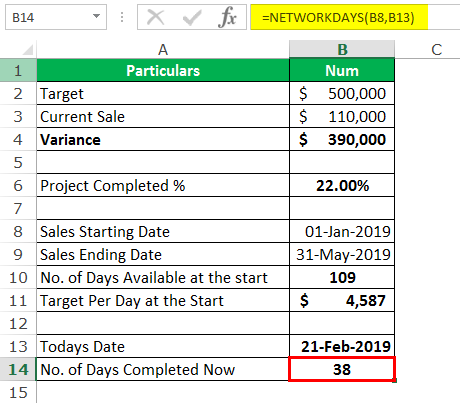Select row 13 header

(18, 346)
